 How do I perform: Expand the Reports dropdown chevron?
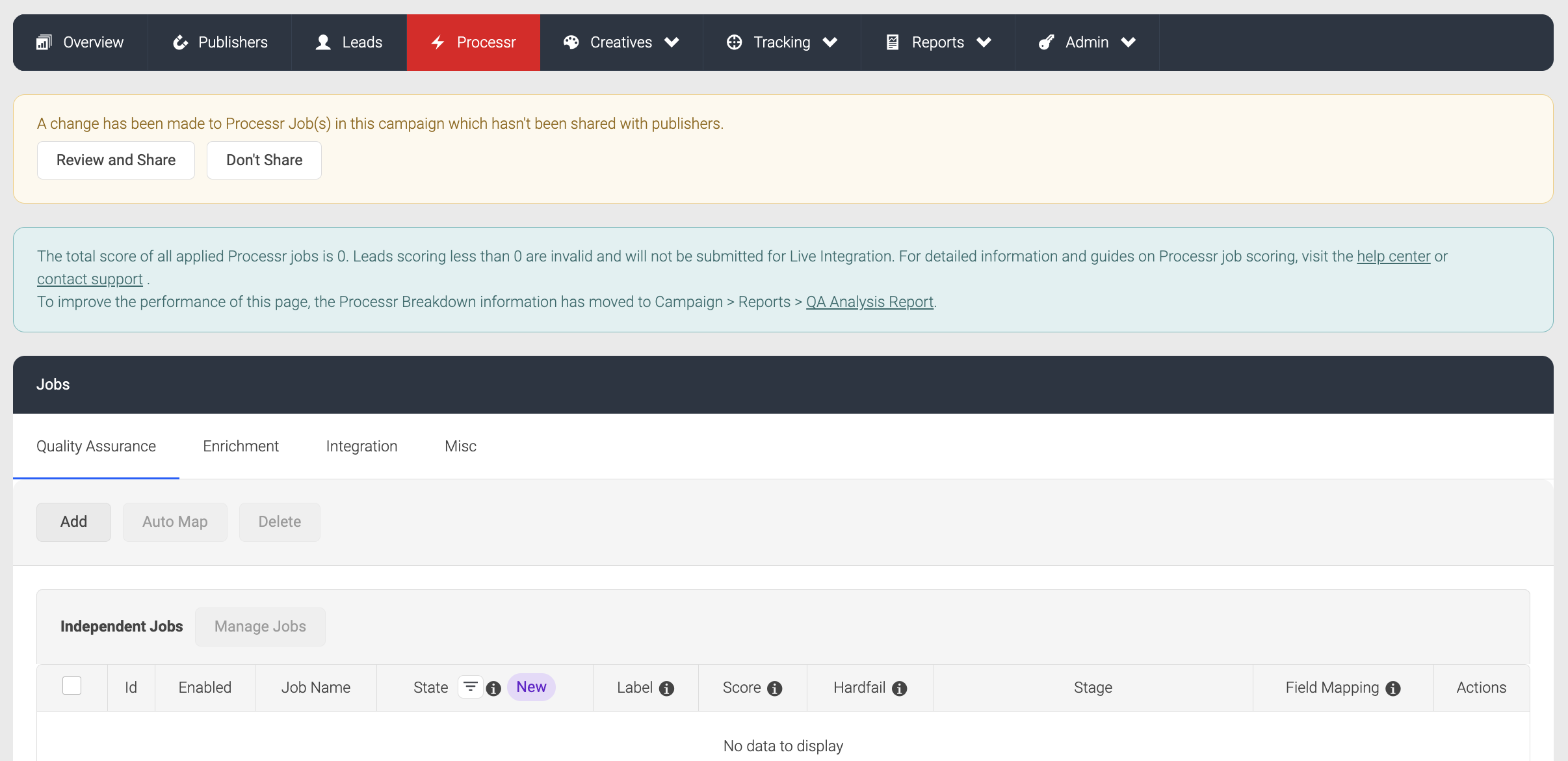(x=984, y=42)
